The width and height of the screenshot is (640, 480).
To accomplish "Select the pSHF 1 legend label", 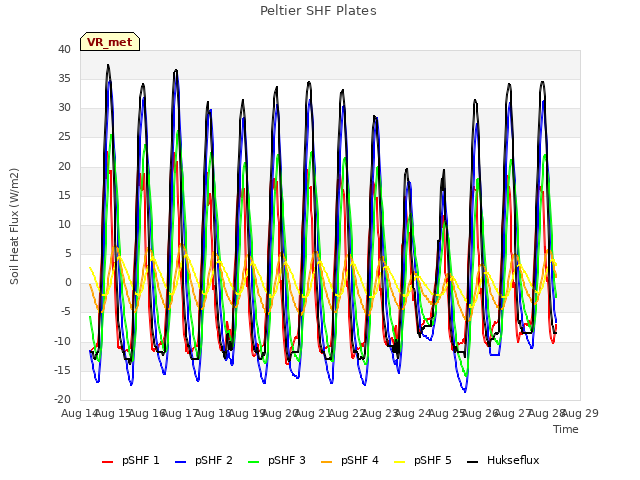I will [141, 460].
